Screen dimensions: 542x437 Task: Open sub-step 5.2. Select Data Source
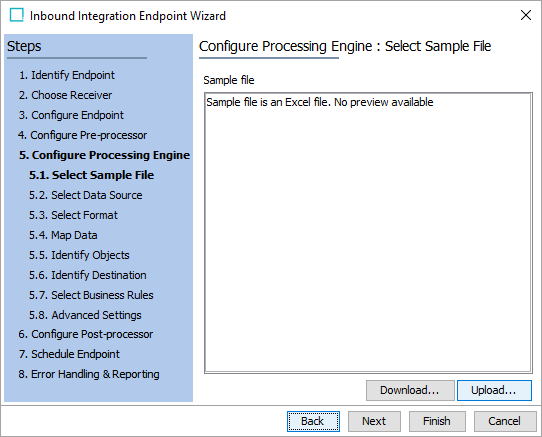[85, 195]
